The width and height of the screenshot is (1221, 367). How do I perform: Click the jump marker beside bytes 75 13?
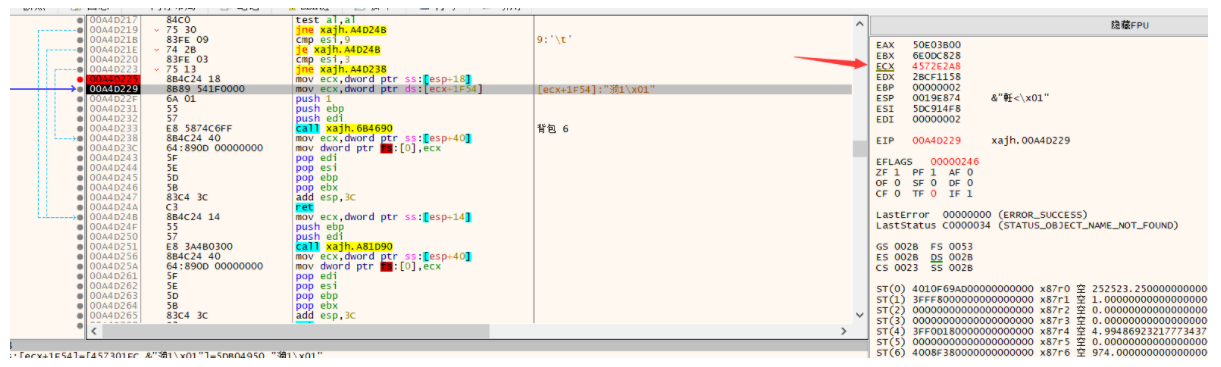tap(156, 69)
